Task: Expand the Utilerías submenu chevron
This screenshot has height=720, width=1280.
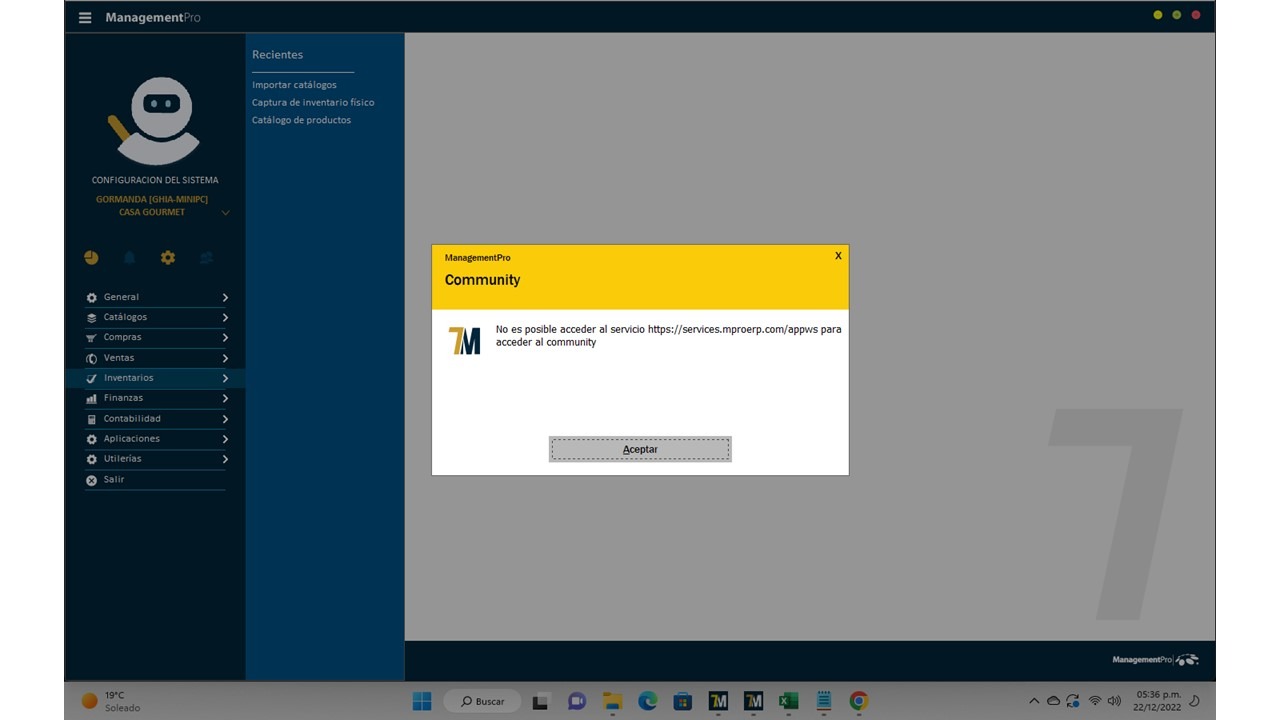Action: tap(225, 460)
